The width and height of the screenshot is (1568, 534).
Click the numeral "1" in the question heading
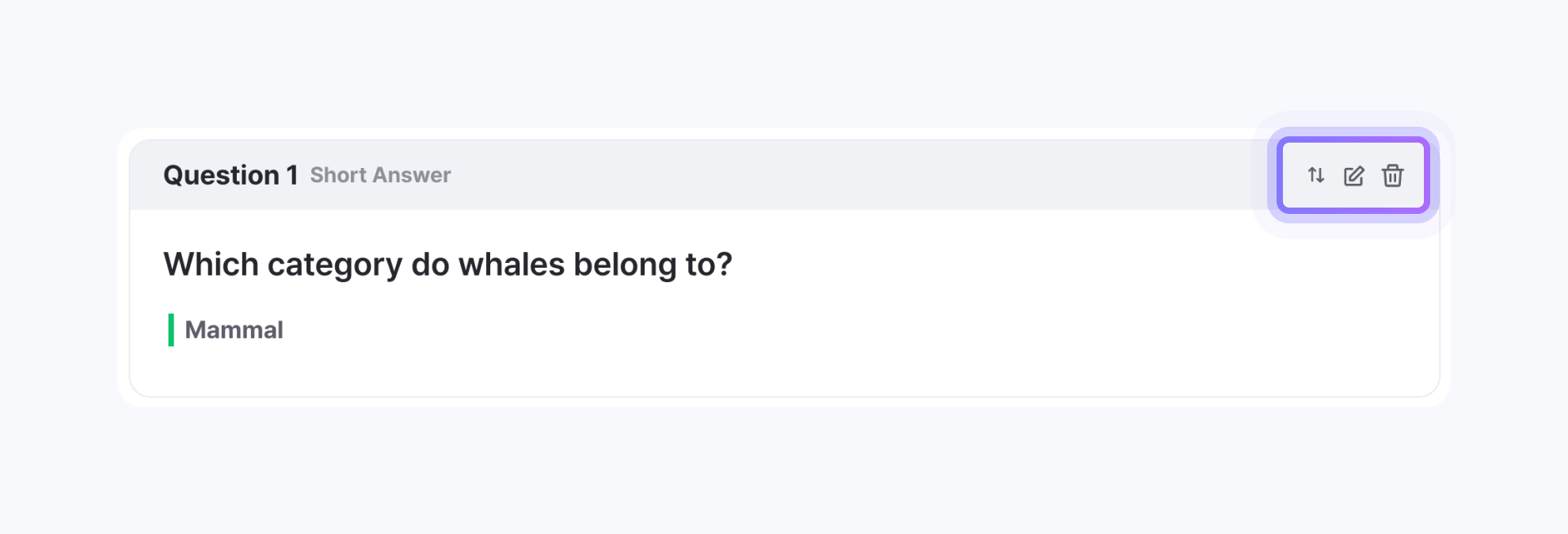pos(292,175)
